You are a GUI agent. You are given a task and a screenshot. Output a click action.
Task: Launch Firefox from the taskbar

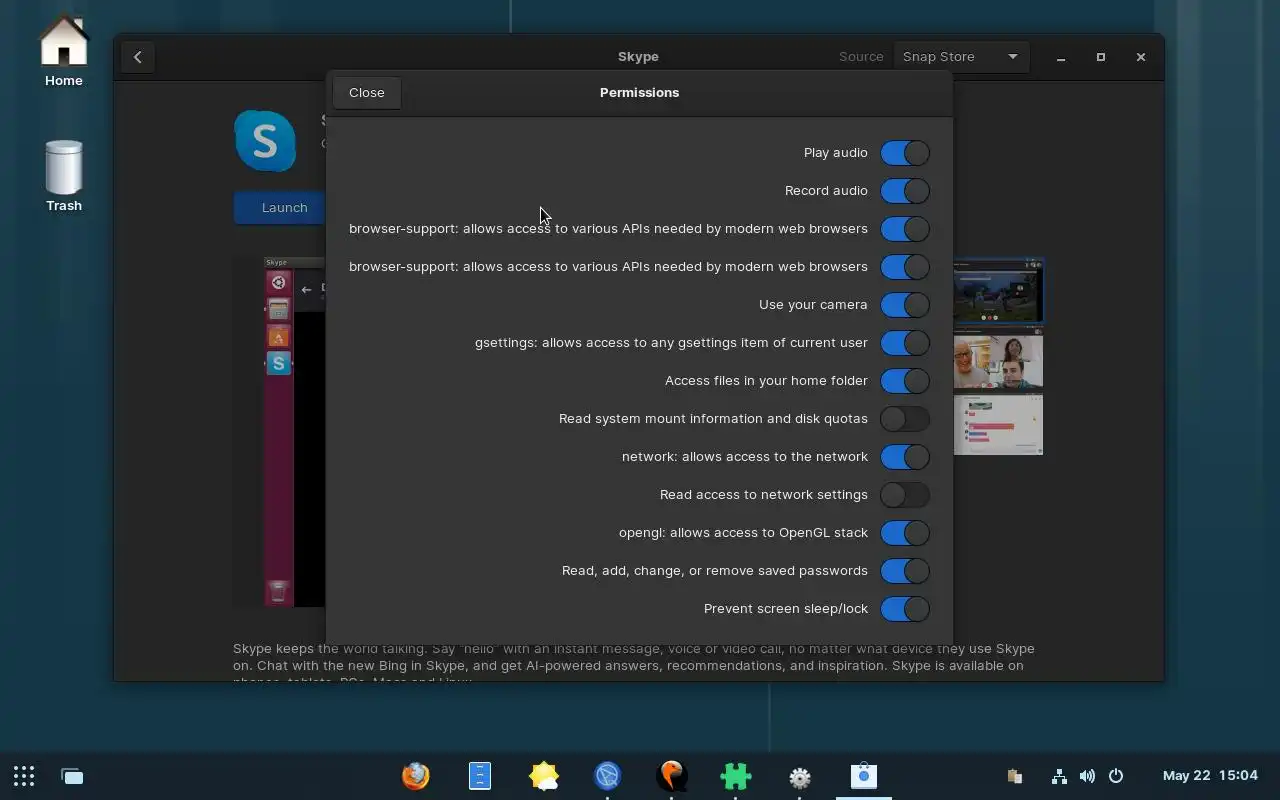[416, 776]
